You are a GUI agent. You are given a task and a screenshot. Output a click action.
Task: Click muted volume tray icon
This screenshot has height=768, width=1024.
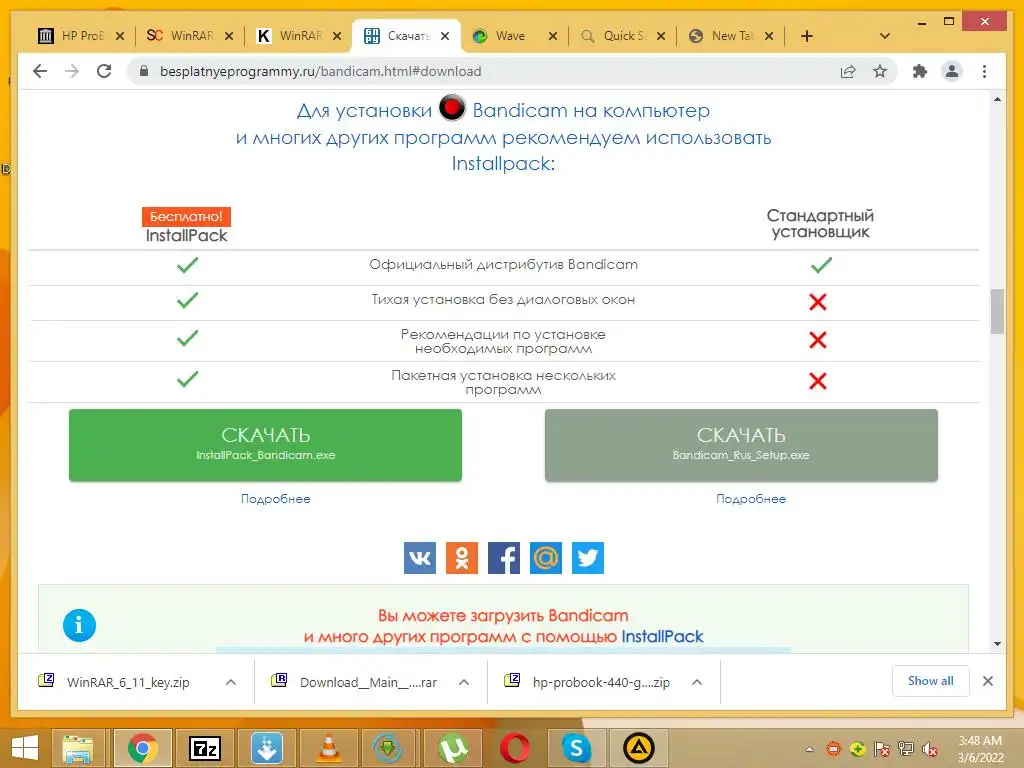[x=930, y=749]
